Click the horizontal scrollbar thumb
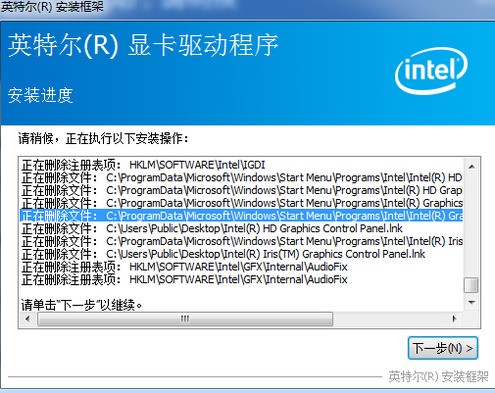The image size is (495, 393). [x=185, y=319]
